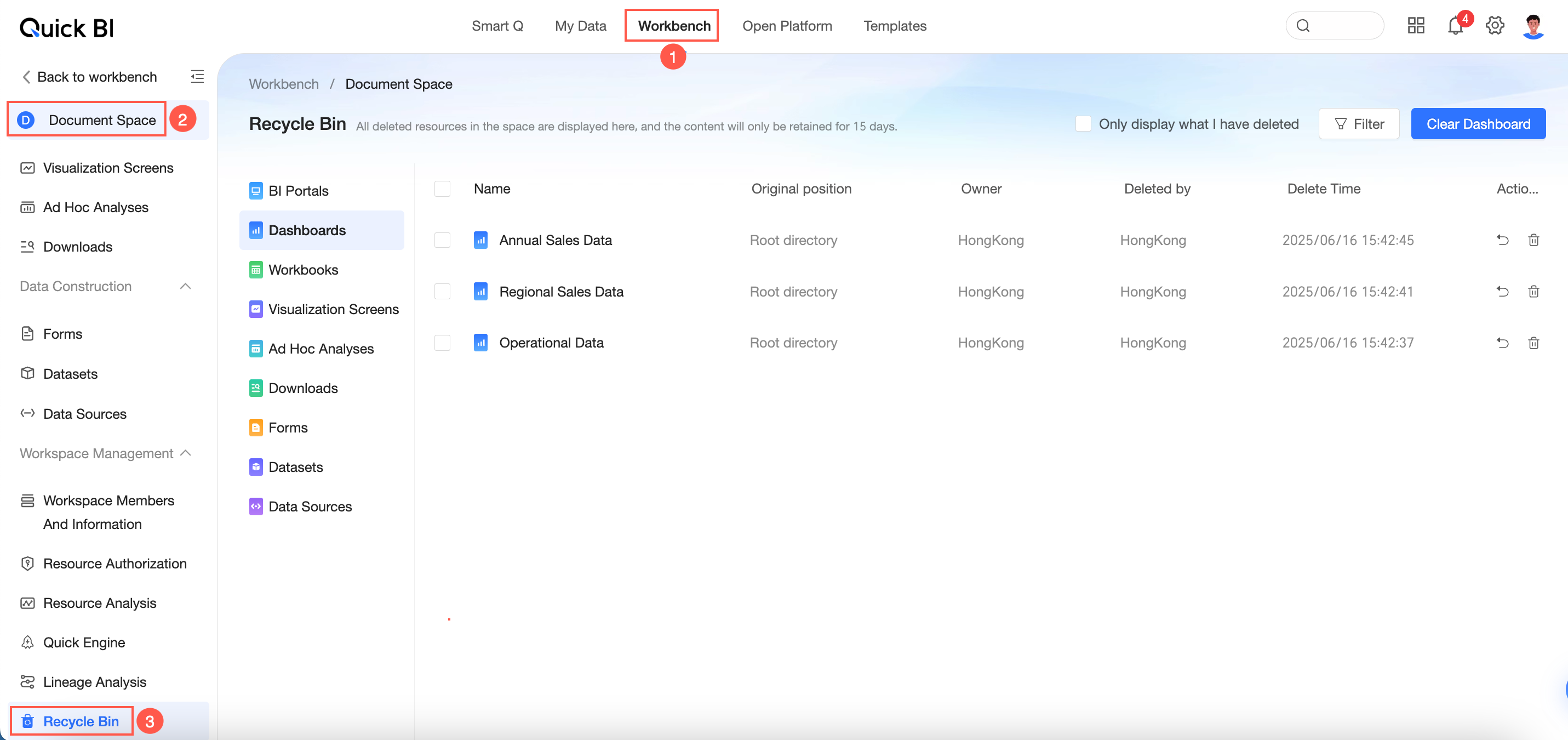Select Dashboards recycle category

[x=322, y=230]
